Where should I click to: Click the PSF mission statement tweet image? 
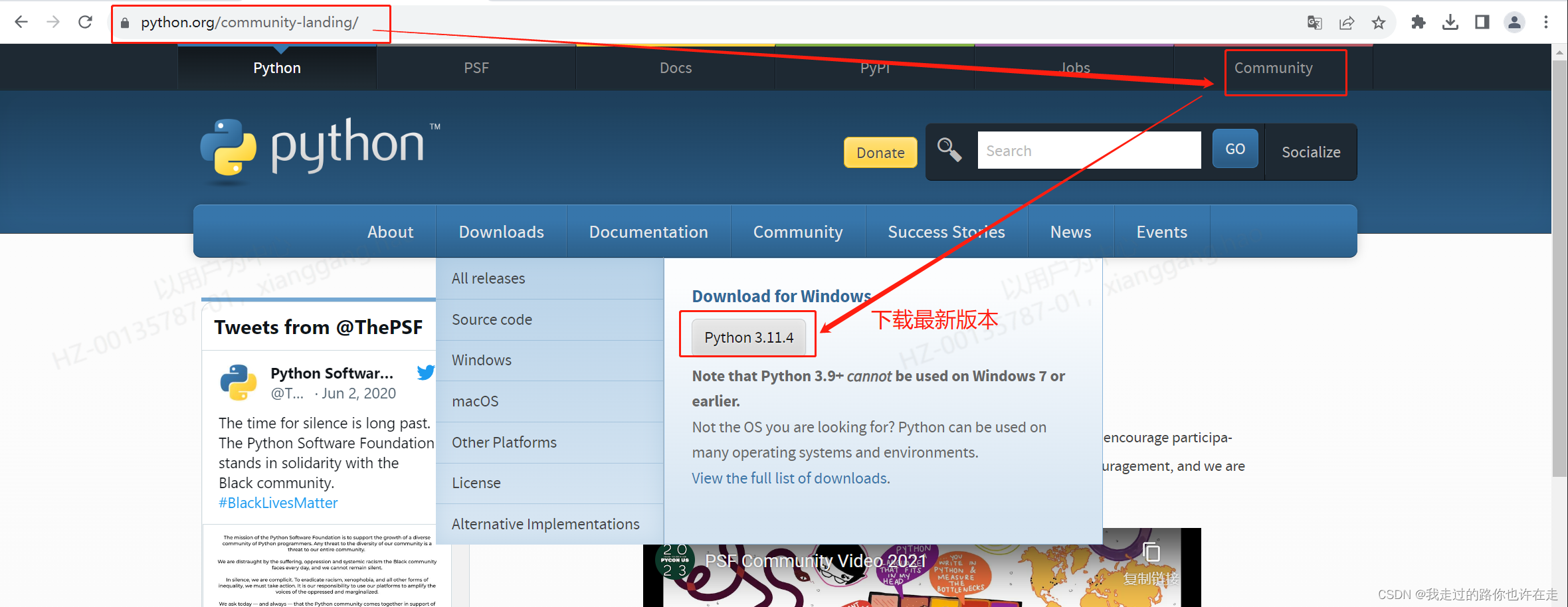[x=327, y=566]
